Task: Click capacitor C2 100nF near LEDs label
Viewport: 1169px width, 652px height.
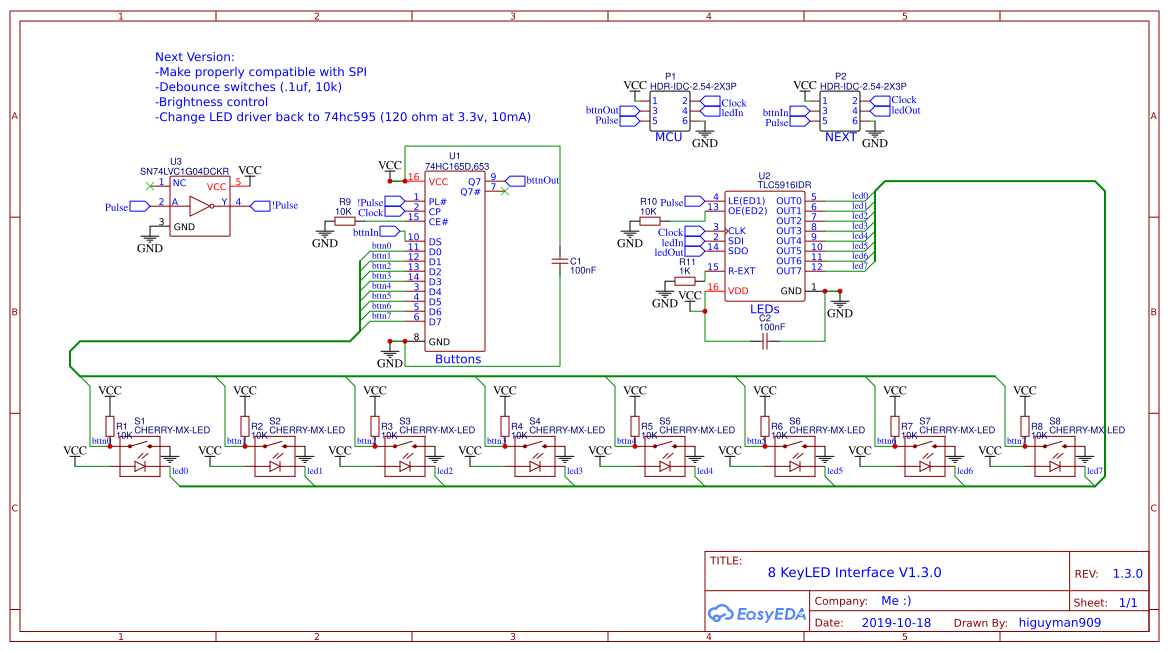Action: (765, 340)
